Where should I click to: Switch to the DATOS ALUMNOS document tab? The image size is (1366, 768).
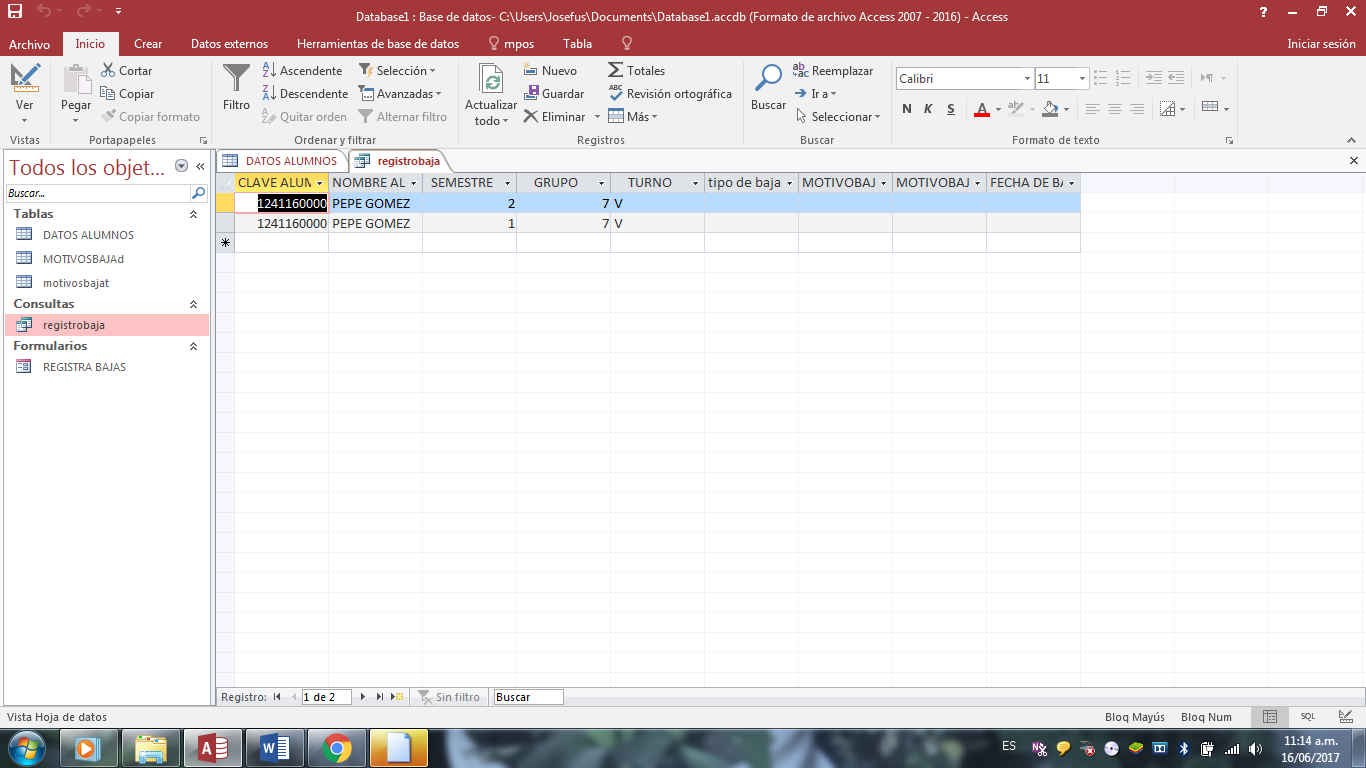pyautogui.click(x=281, y=161)
